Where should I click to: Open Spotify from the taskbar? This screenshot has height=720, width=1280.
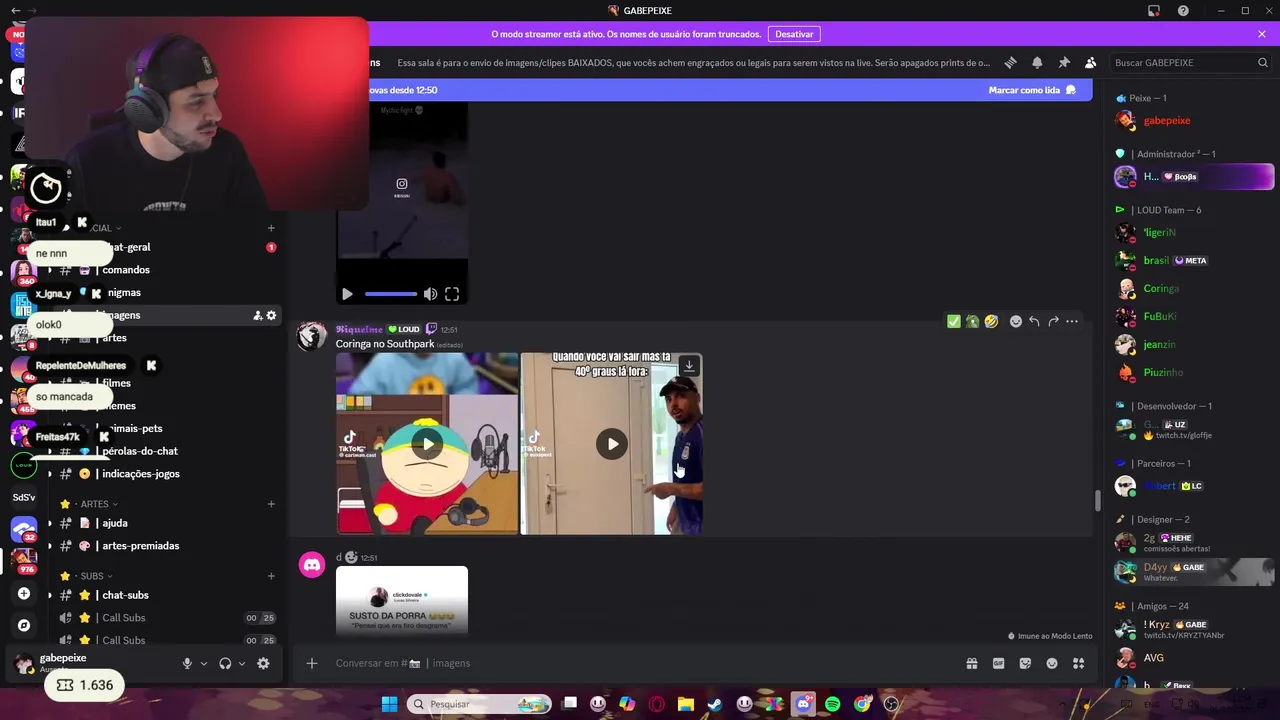(x=833, y=704)
